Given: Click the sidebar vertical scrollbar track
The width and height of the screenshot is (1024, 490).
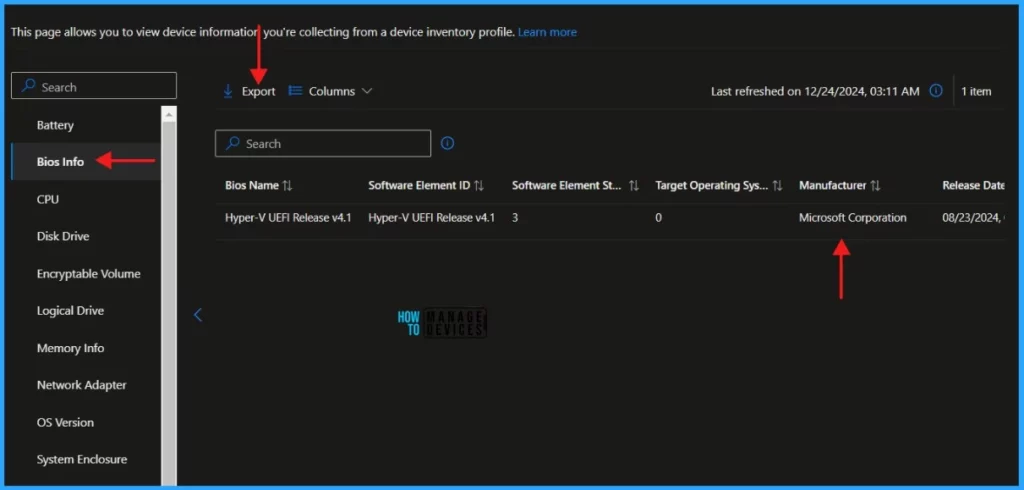Looking at the screenshot, I should click(x=169, y=304).
